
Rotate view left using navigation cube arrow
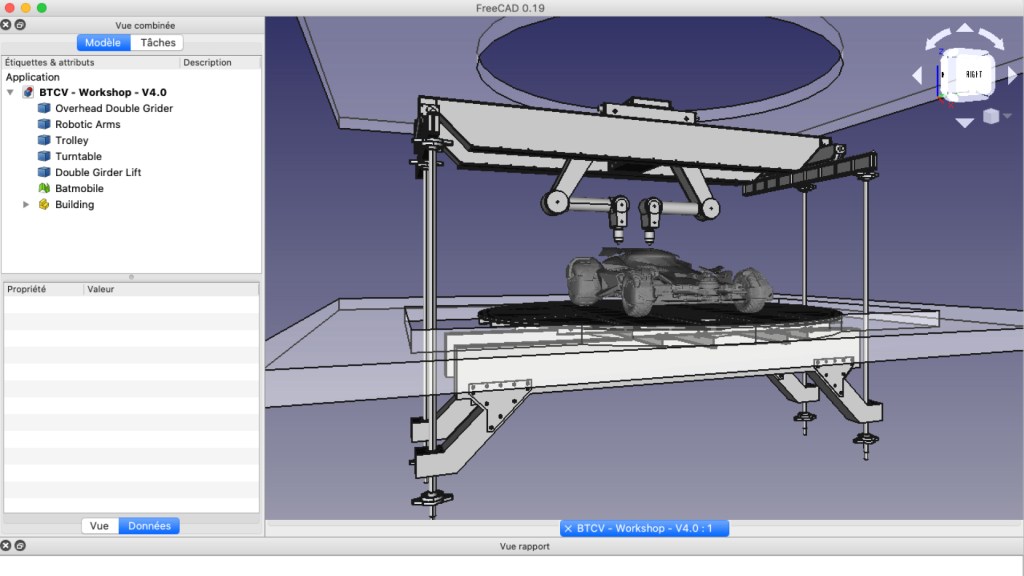click(x=918, y=76)
